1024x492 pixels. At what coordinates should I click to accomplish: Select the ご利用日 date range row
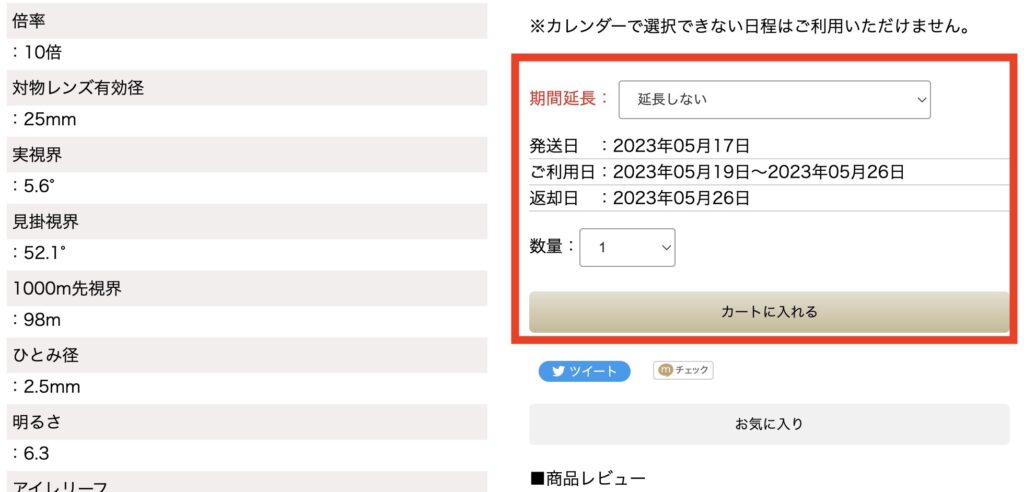point(769,172)
